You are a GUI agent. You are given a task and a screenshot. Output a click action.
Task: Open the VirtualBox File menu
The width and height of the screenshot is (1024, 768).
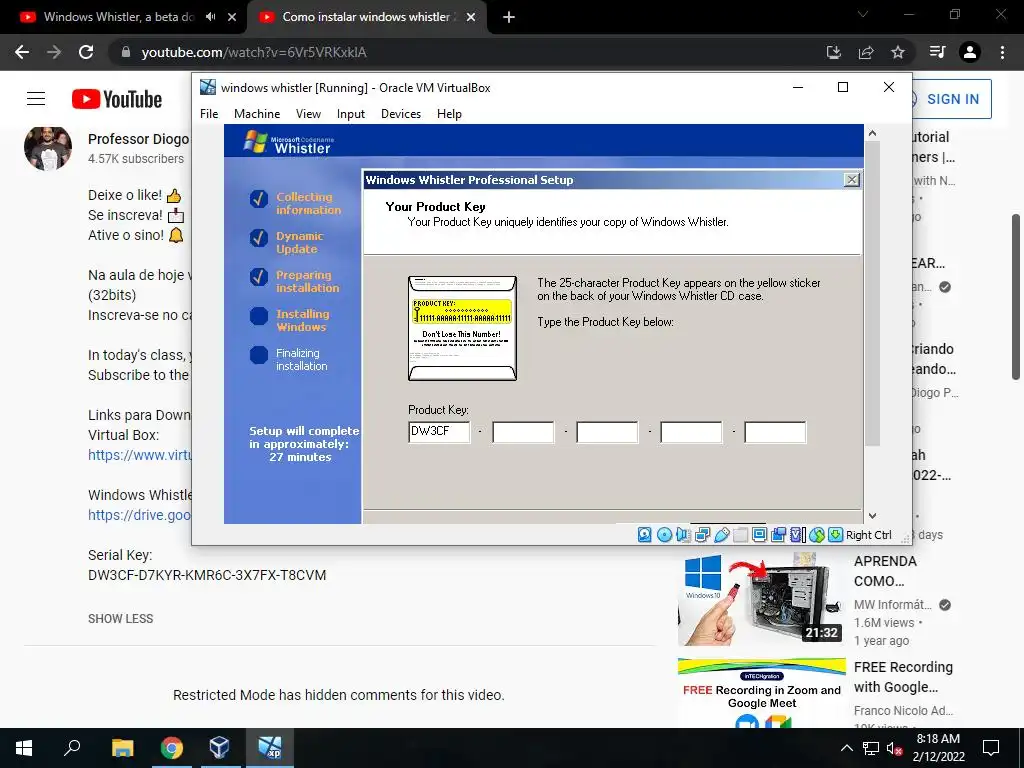pyautogui.click(x=209, y=114)
